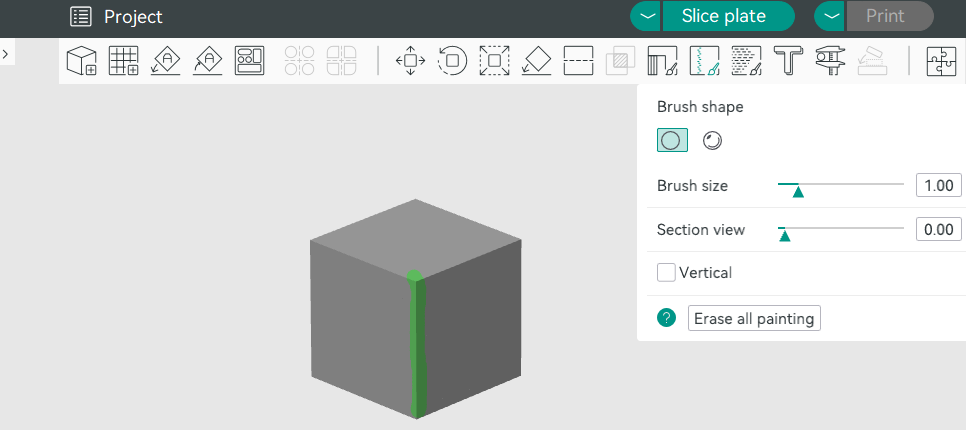This screenshot has height=430, width=966.
Task: Click the 'Brush shape' label
Action: pos(700,107)
